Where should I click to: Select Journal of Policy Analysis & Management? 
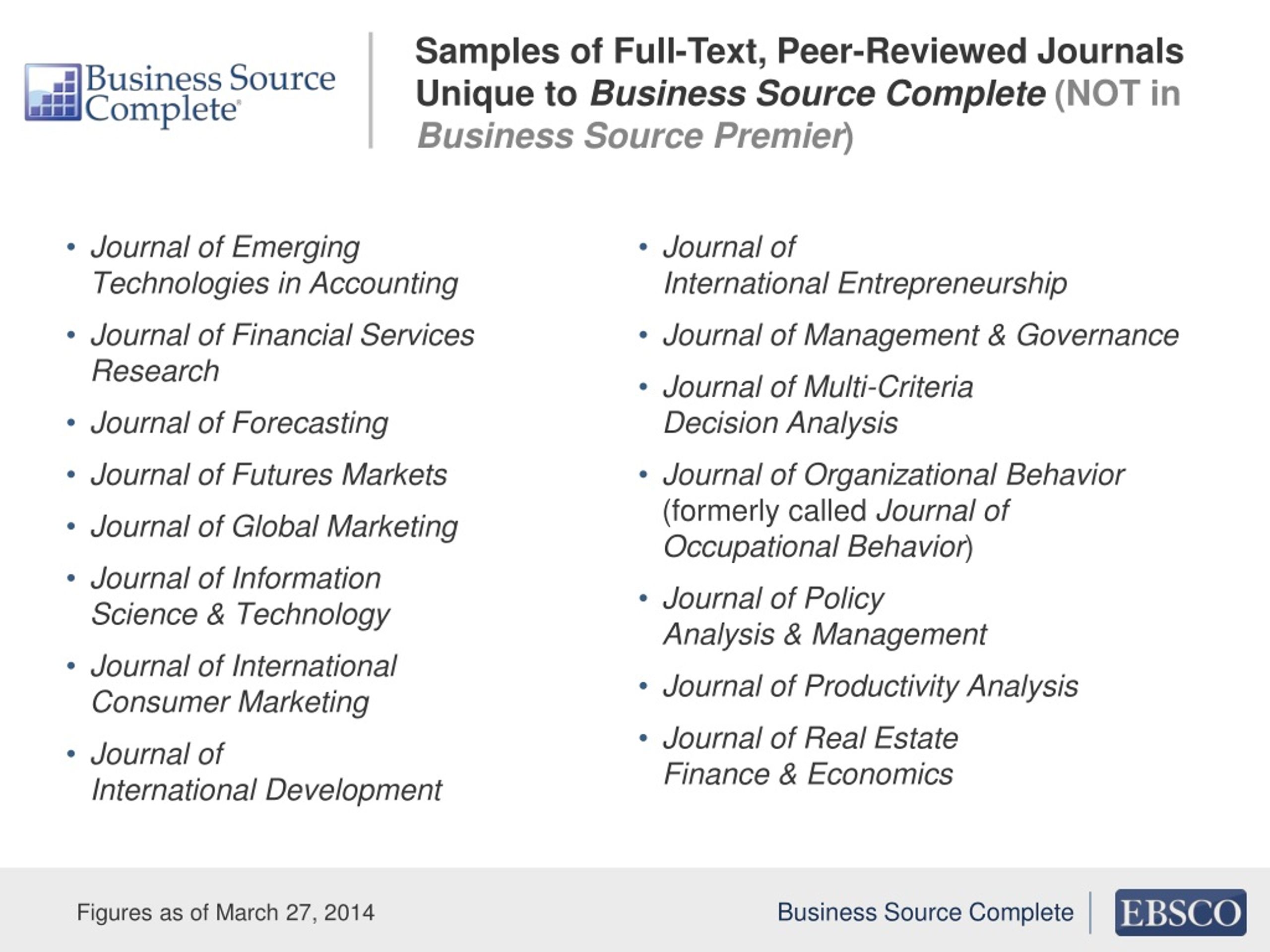825,616
